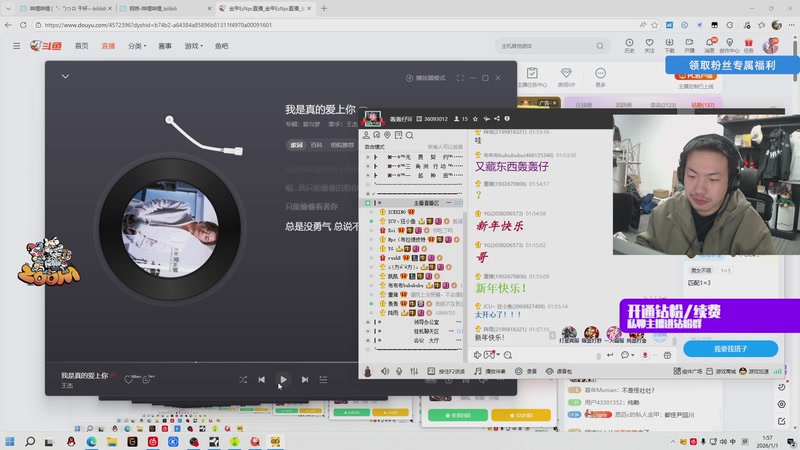800x450 pixels.
Task: Open Douyu messages bell icon
Action: pos(710,45)
